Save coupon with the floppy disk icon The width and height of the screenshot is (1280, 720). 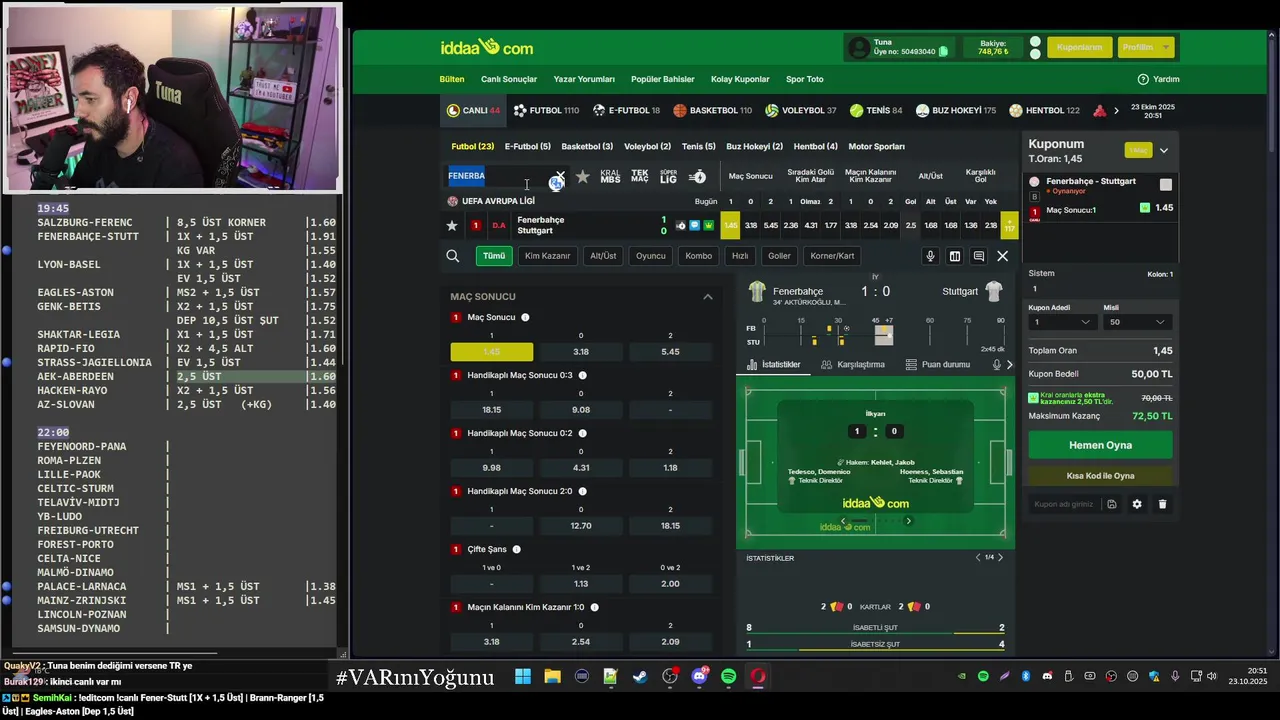[1111, 504]
